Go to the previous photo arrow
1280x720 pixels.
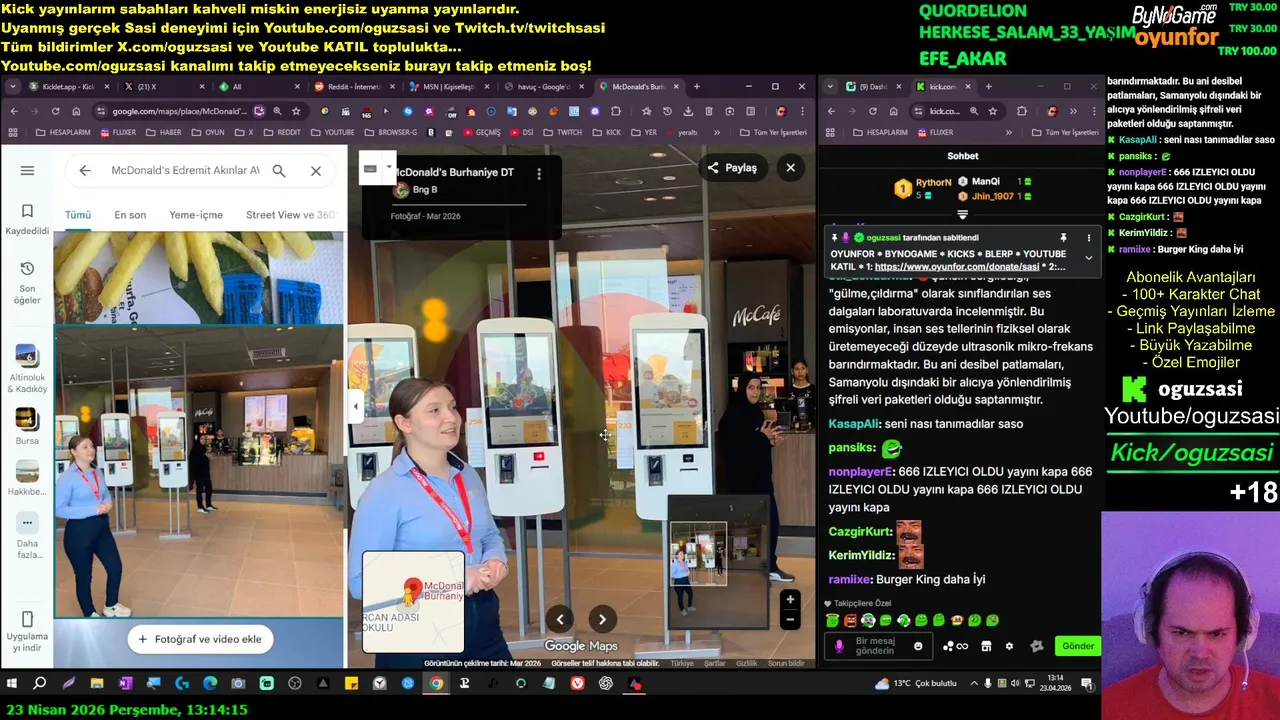(560, 619)
